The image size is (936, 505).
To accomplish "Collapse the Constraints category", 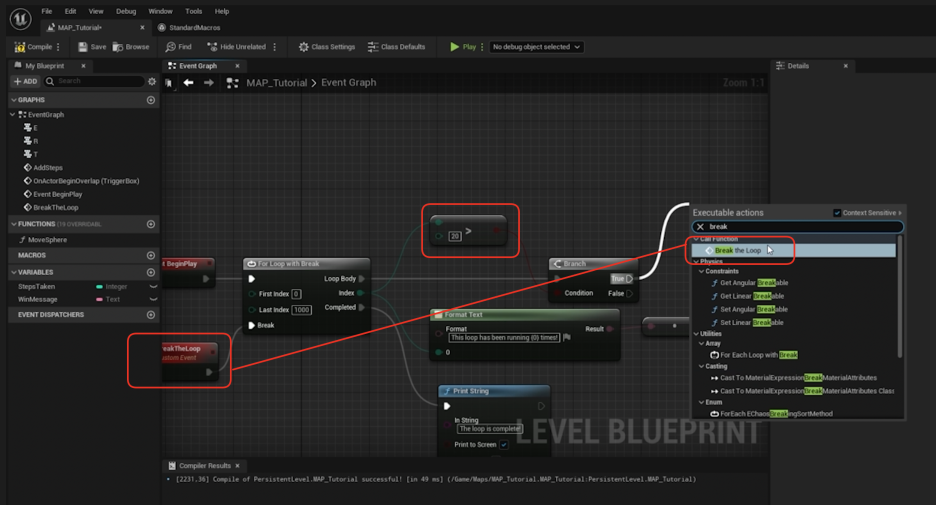I will coord(701,271).
